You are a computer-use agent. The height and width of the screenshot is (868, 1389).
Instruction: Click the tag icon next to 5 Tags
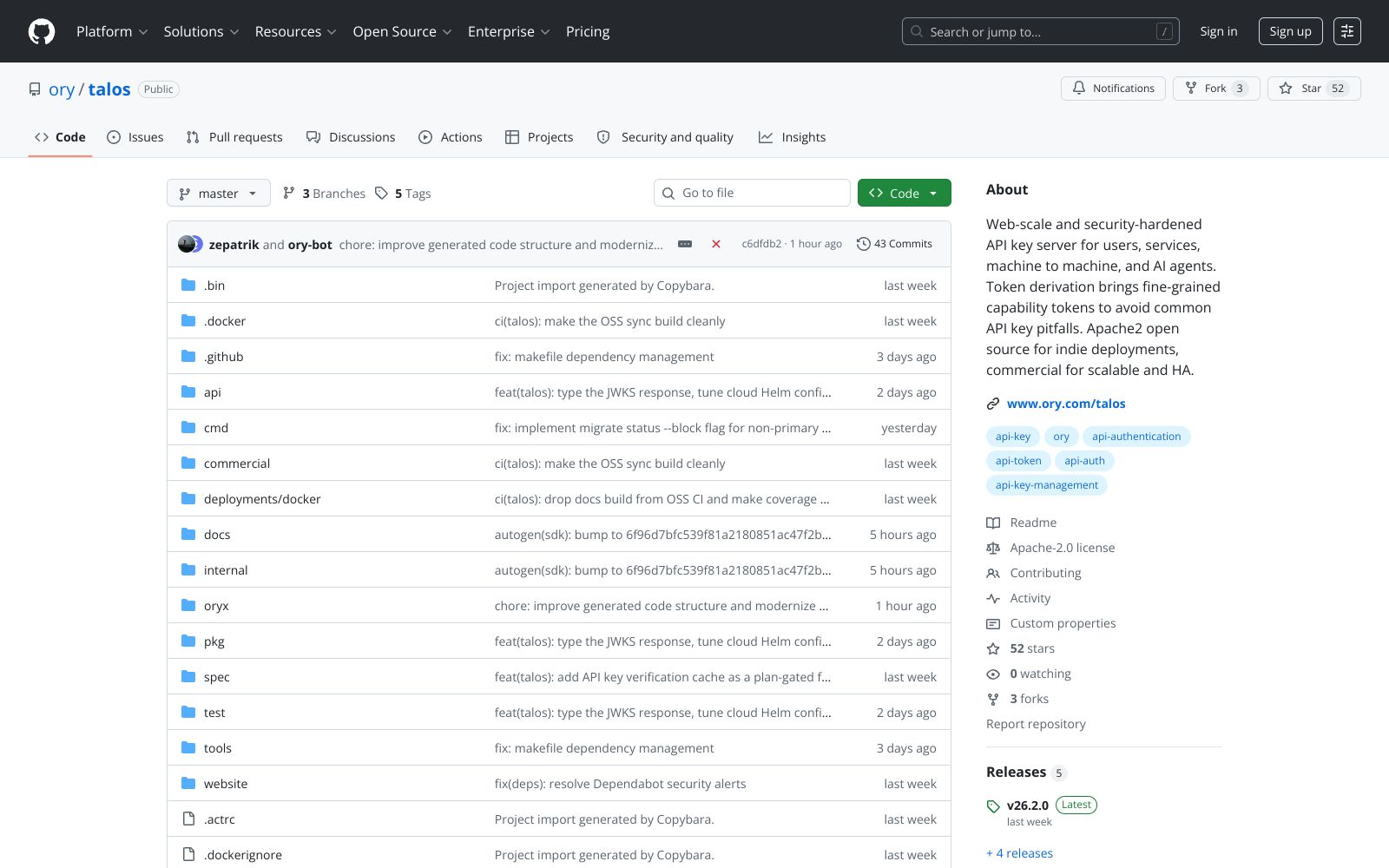tap(381, 193)
